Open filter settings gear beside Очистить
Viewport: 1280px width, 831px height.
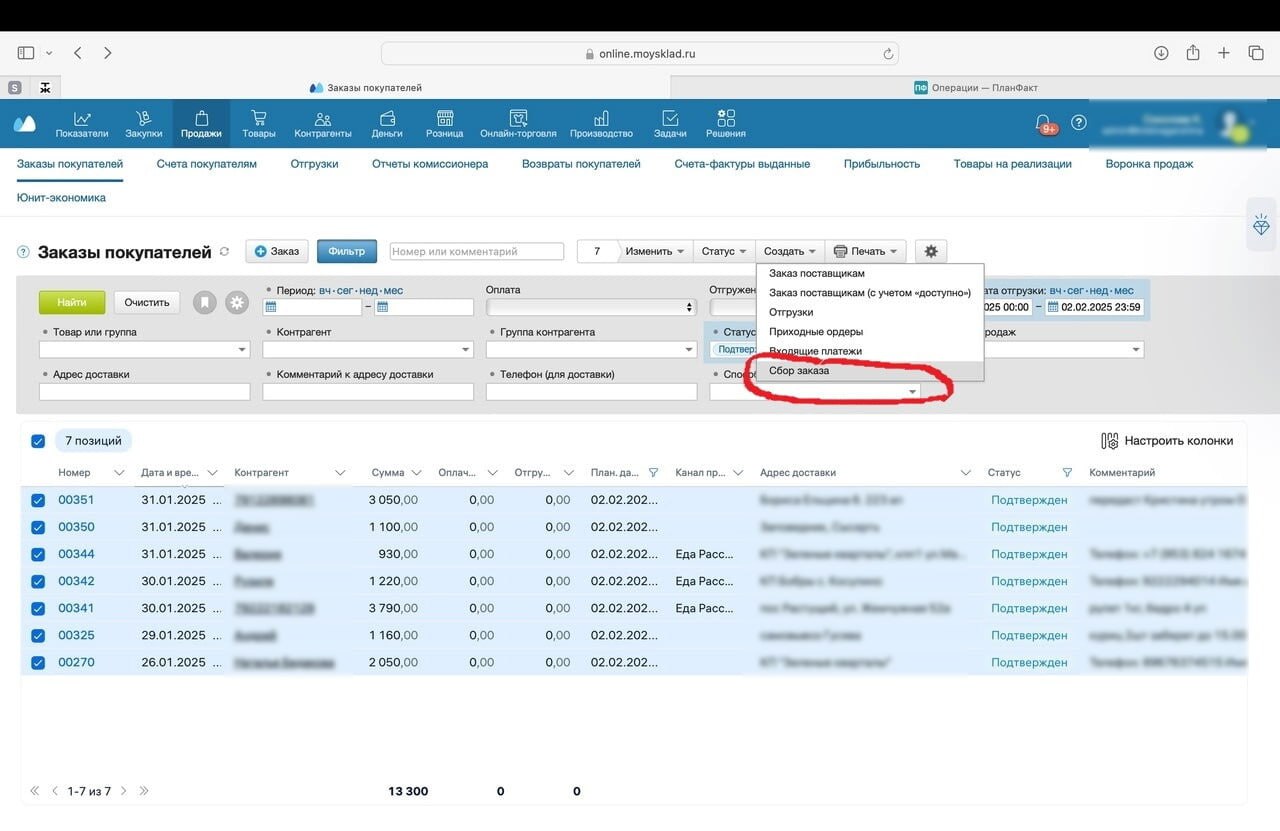(237, 302)
